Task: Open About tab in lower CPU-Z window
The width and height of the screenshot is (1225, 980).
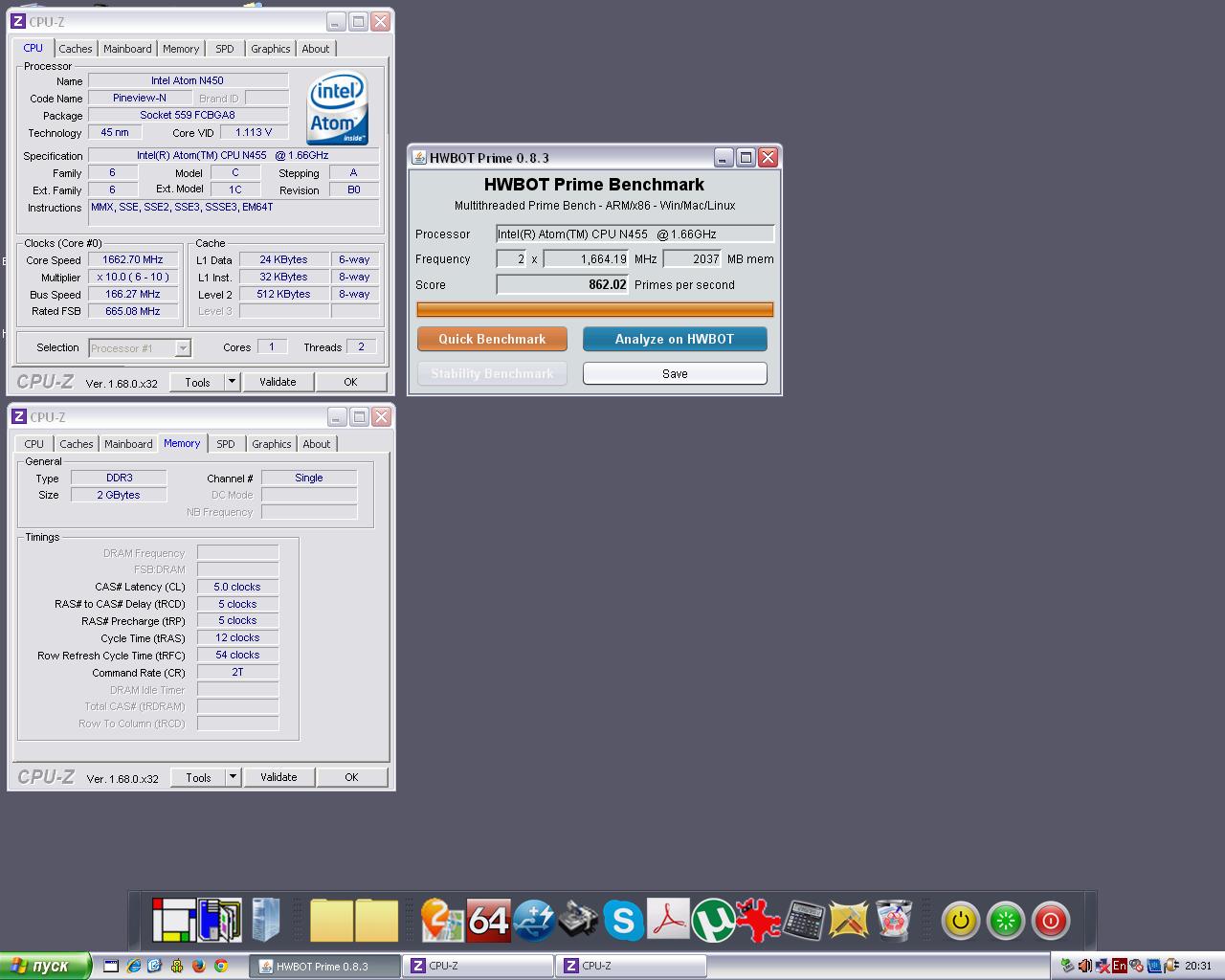Action: [x=317, y=444]
